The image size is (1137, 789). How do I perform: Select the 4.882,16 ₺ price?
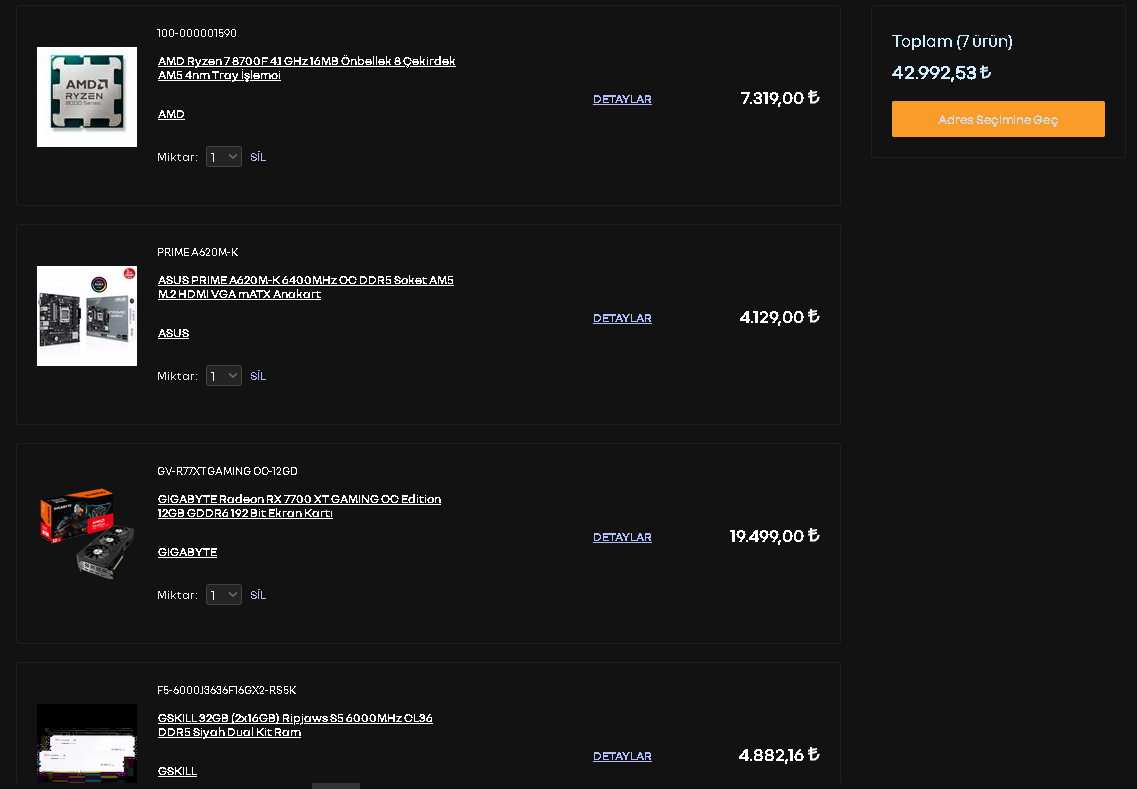pos(779,755)
